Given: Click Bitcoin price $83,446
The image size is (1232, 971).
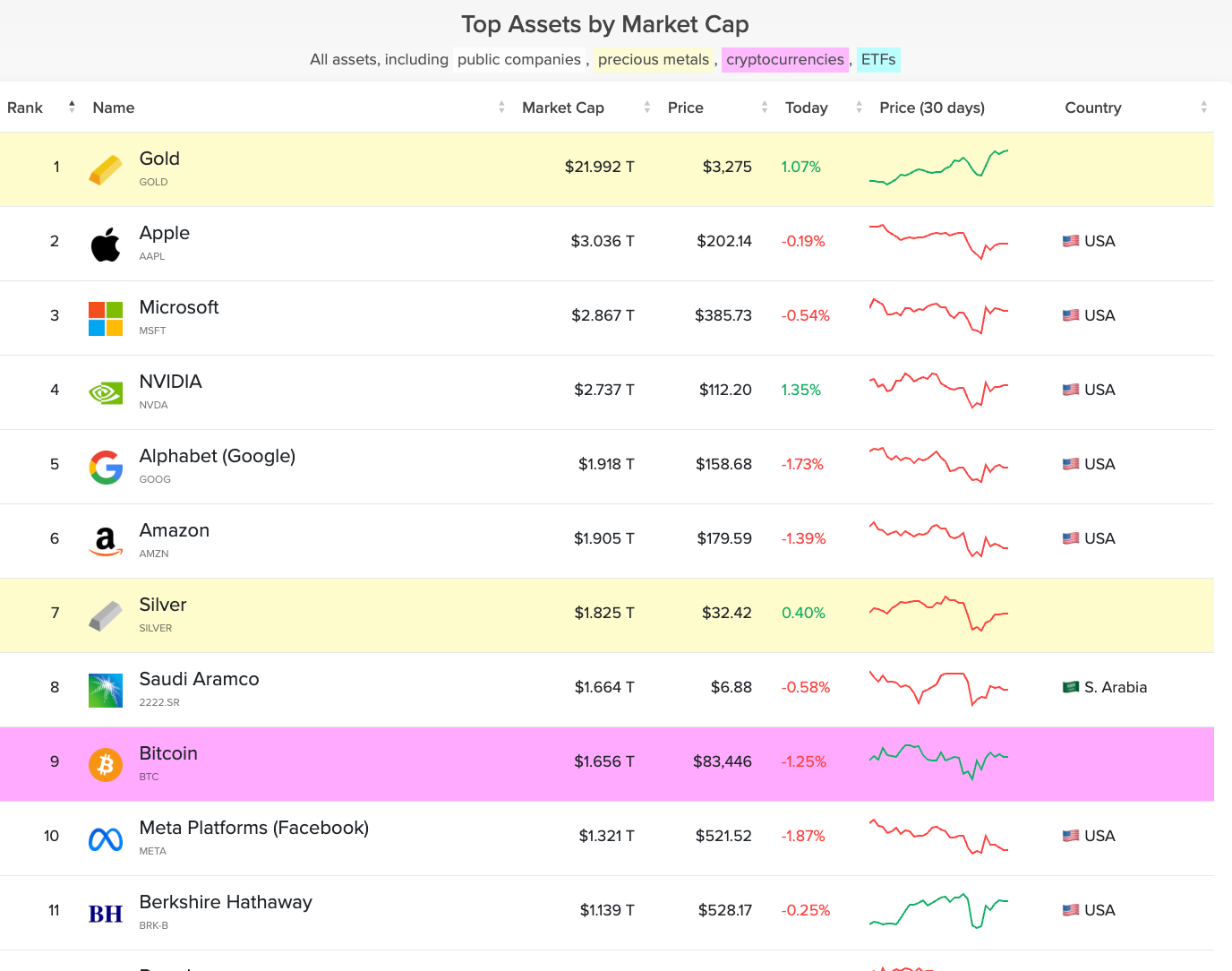Looking at the screenshot, I should [723, 761].
